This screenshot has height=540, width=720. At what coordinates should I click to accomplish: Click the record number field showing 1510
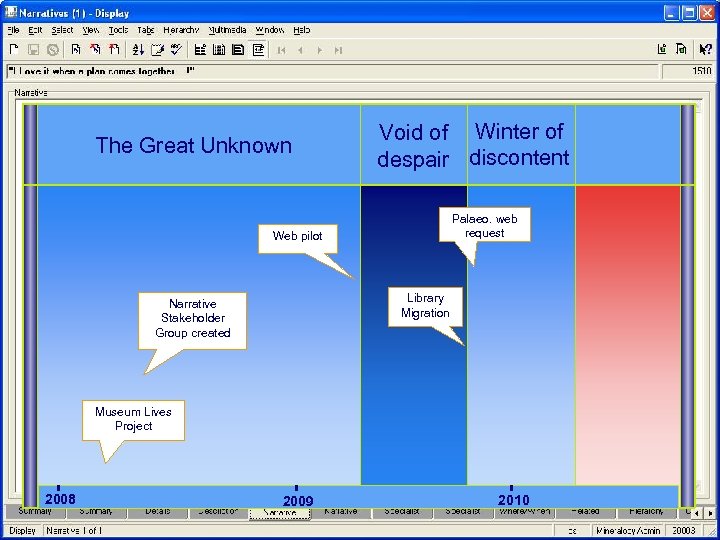[687, 71]
